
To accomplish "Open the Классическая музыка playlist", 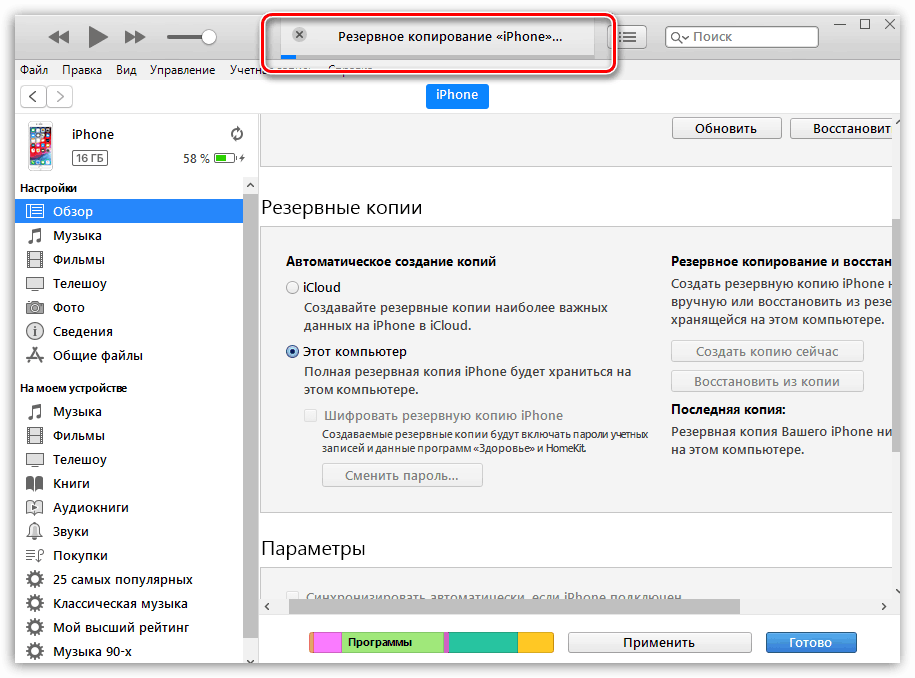I will (x=129, y=603).
